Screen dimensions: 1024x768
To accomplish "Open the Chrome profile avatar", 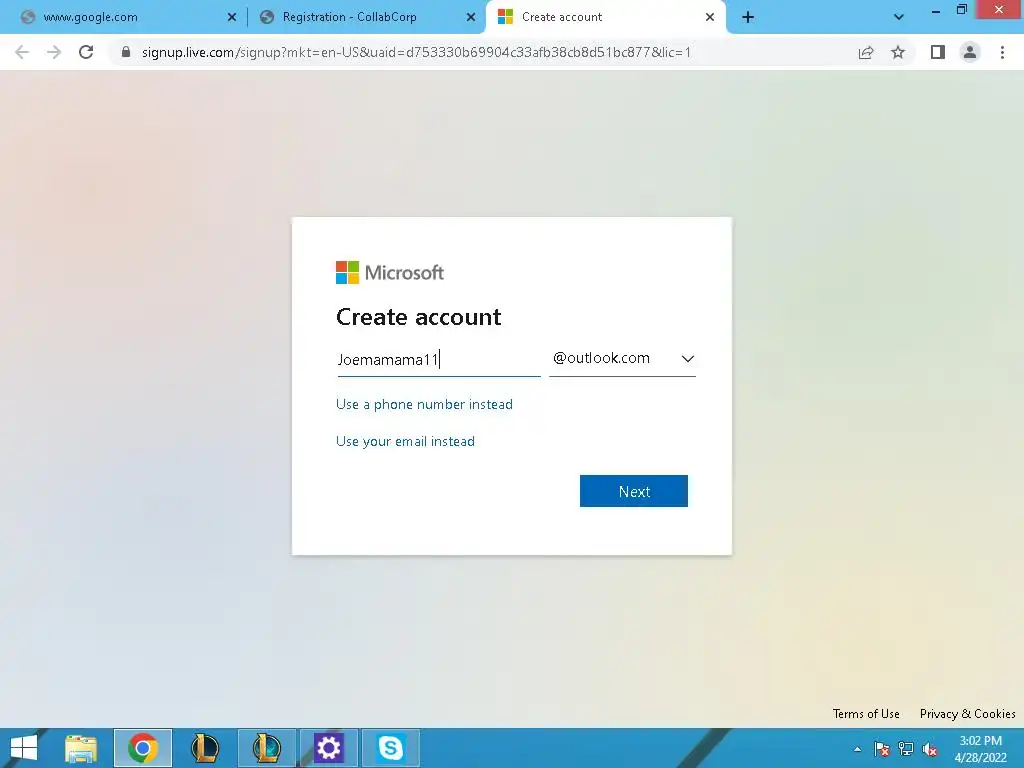I will pyautogui.click(x=970, y=52).
